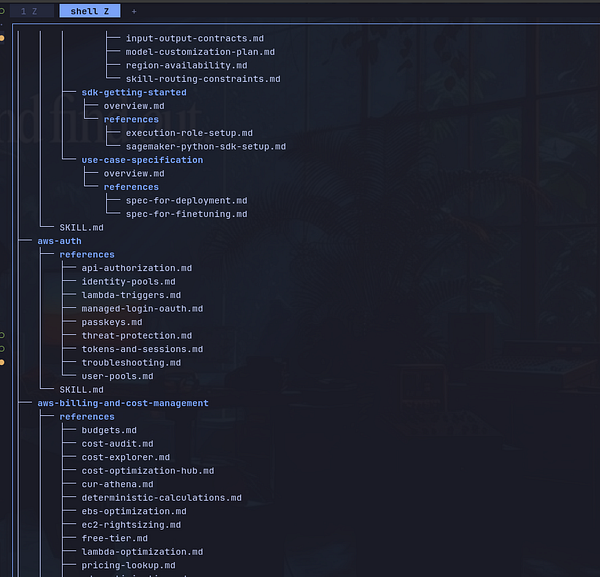Screen dimensions: 600x577
Task: Select budgets.md file name
Action: point(109,430)
